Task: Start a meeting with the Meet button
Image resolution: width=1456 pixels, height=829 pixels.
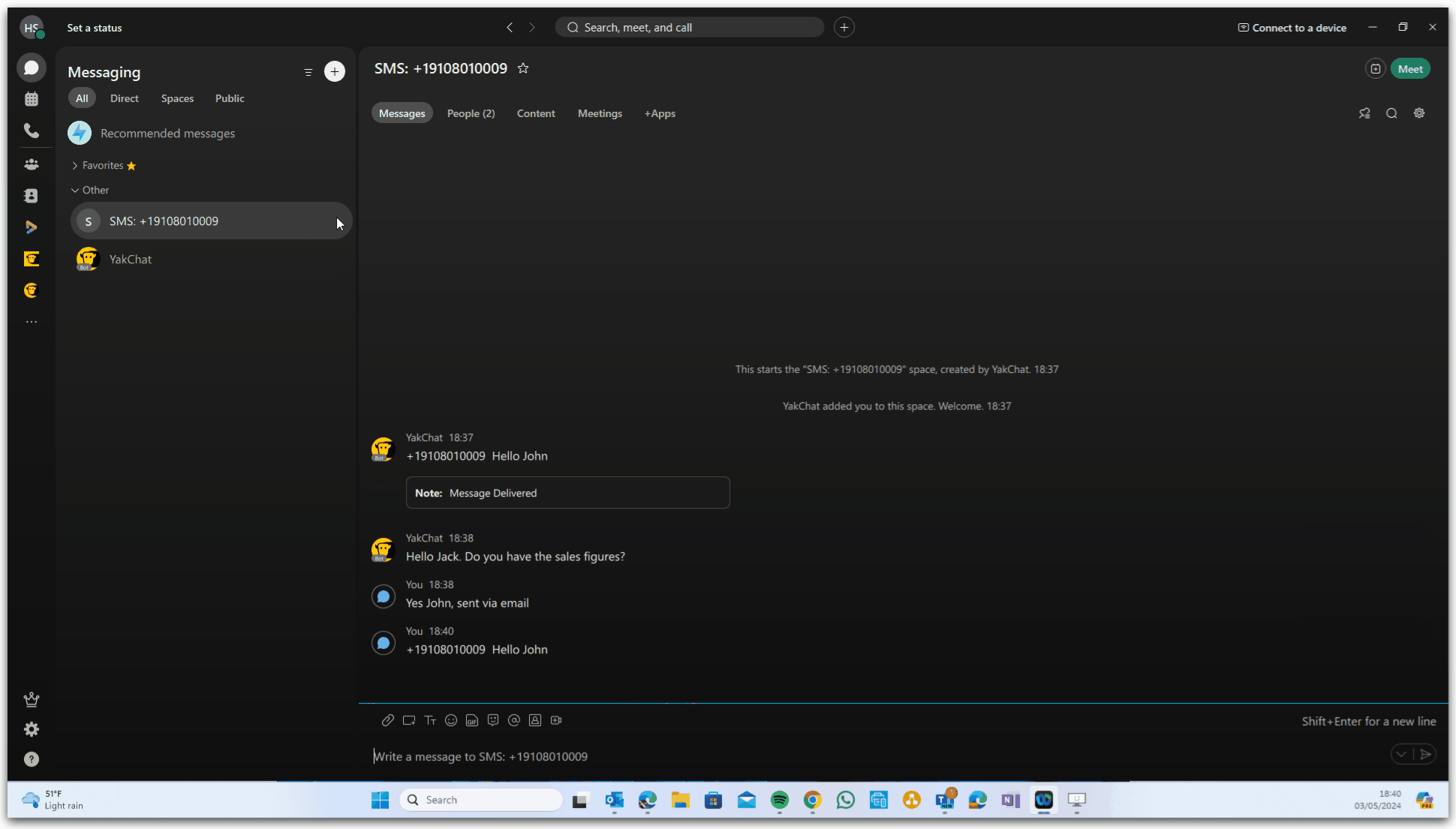Action: [1410, 69]
